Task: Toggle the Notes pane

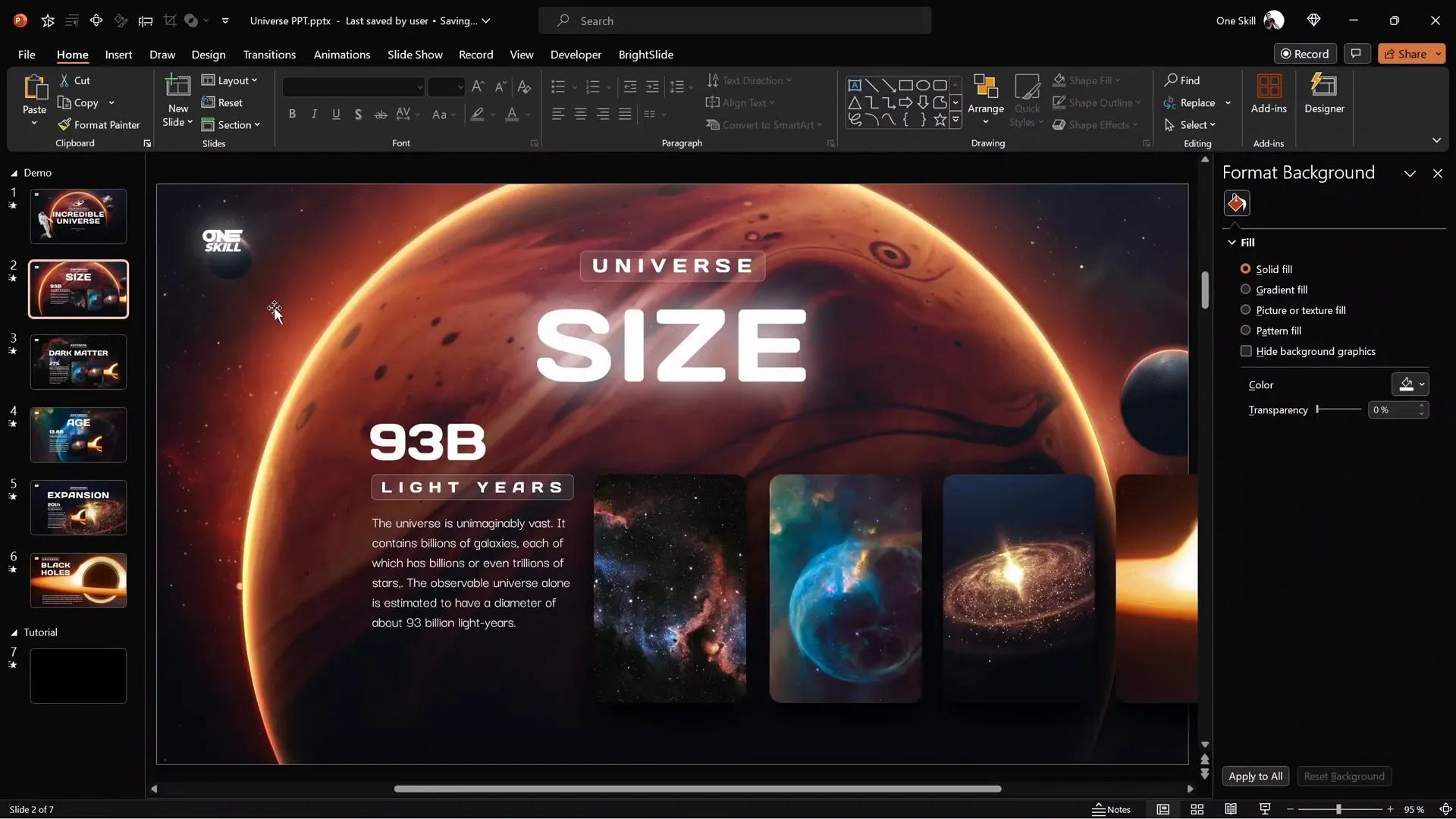Action: (1112, 809)
